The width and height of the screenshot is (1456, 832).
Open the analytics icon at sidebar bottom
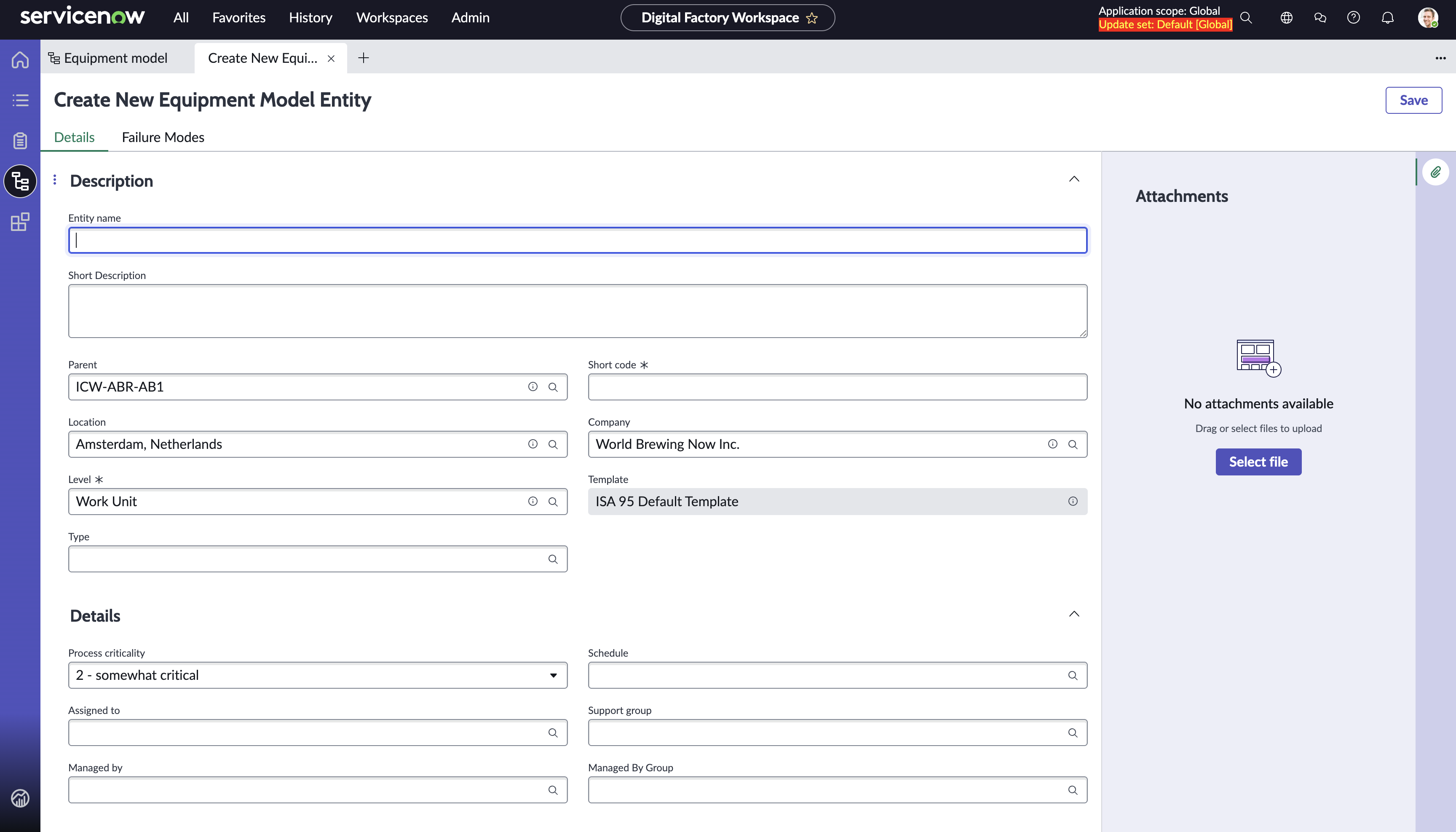20,798
